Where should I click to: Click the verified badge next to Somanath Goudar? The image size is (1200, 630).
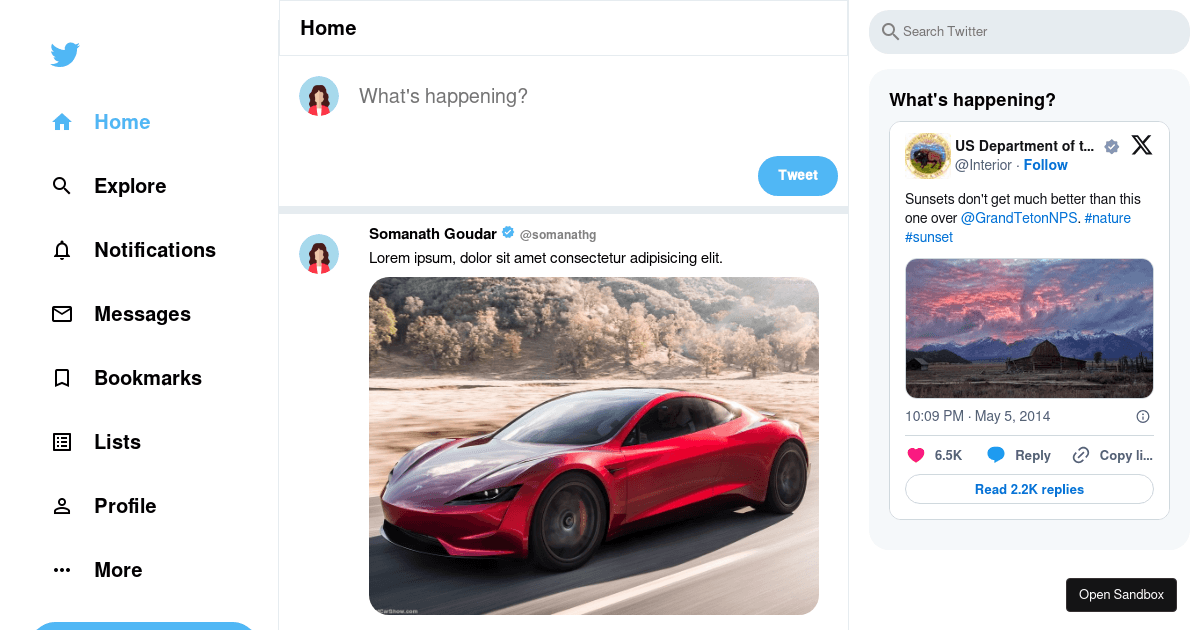point(508,233)
